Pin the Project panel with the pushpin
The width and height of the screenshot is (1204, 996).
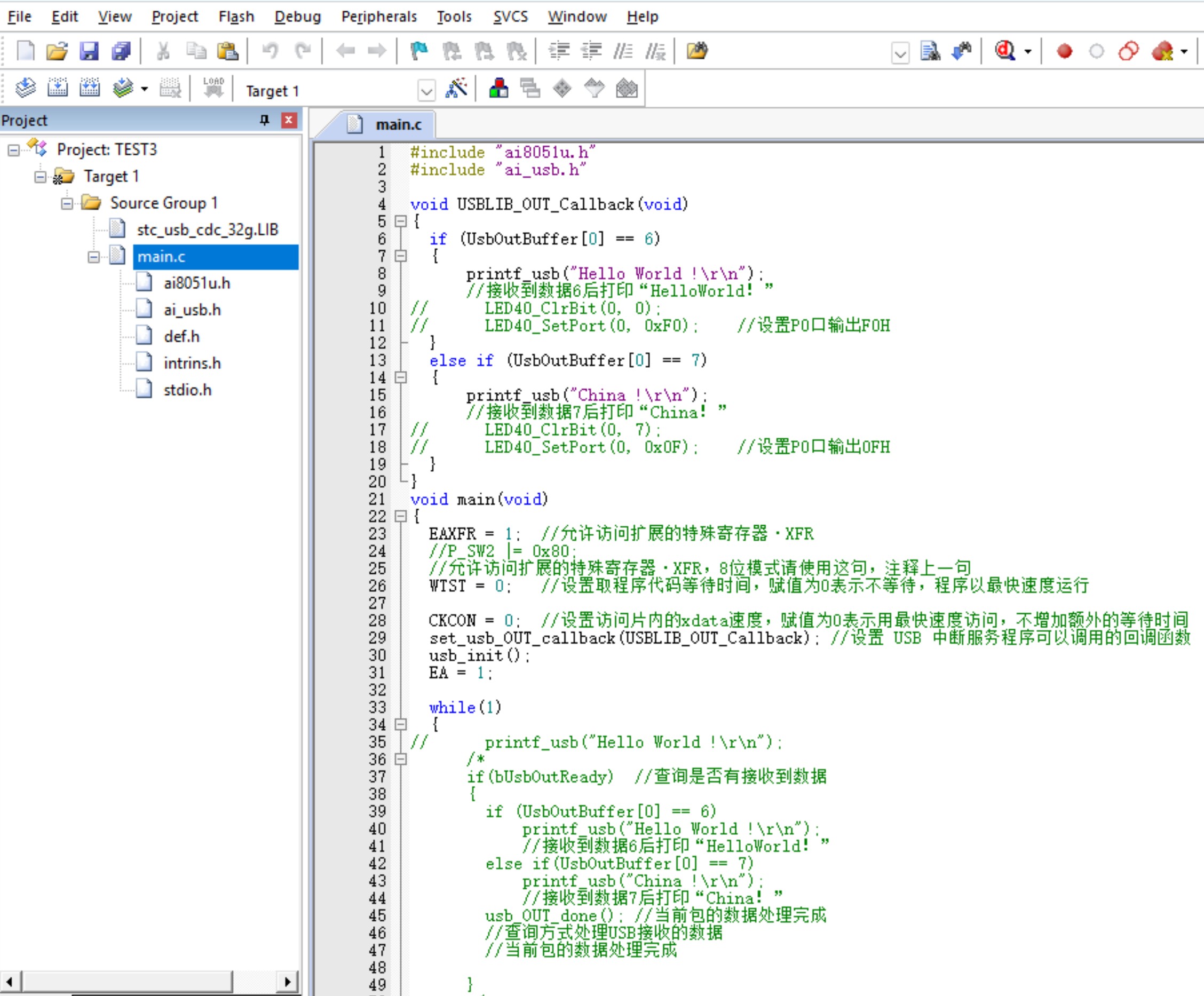click(x=264, y=120)
